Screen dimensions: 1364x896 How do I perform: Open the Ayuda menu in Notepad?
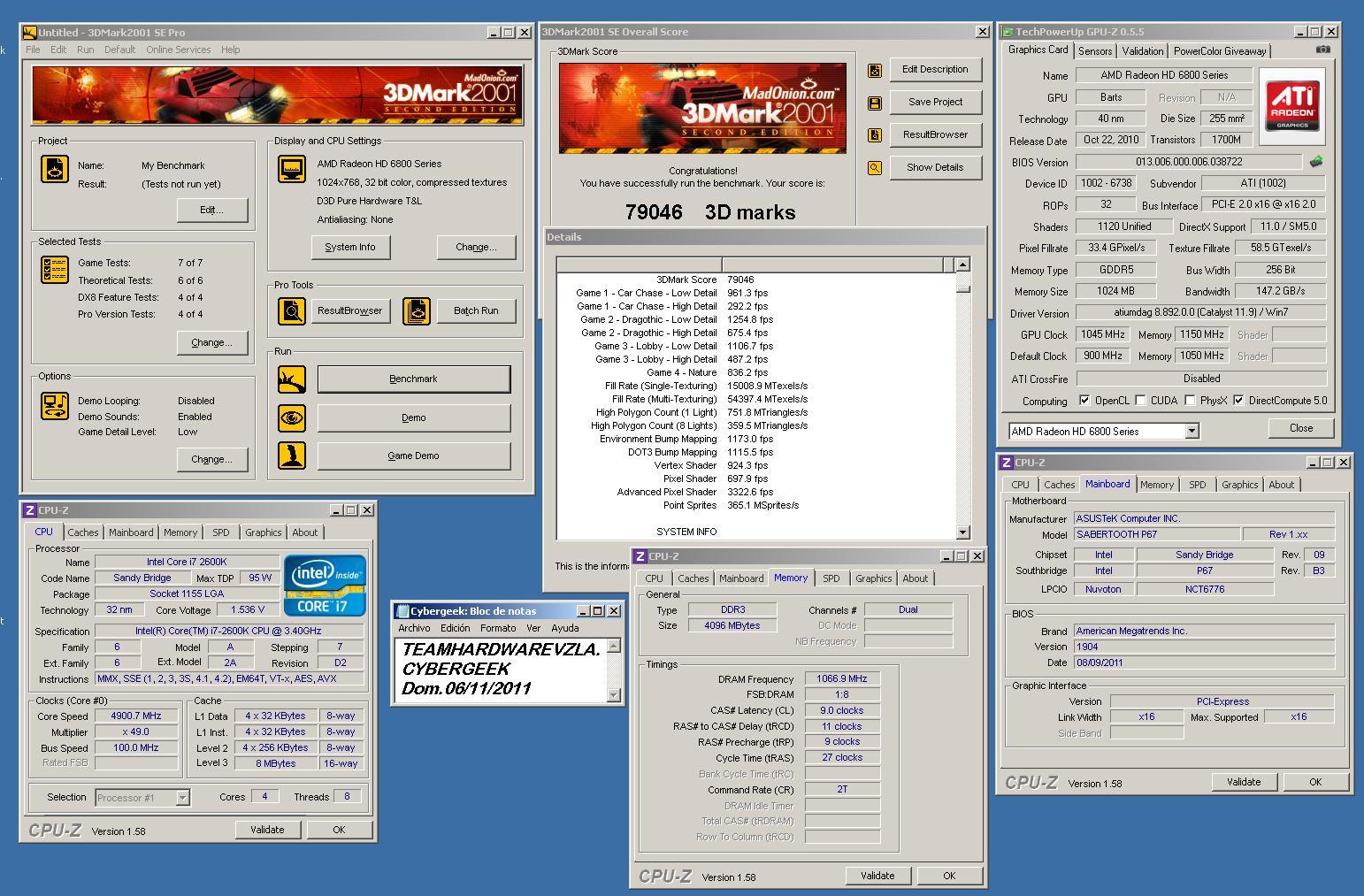pyautogui.click(x=565, y=628)
